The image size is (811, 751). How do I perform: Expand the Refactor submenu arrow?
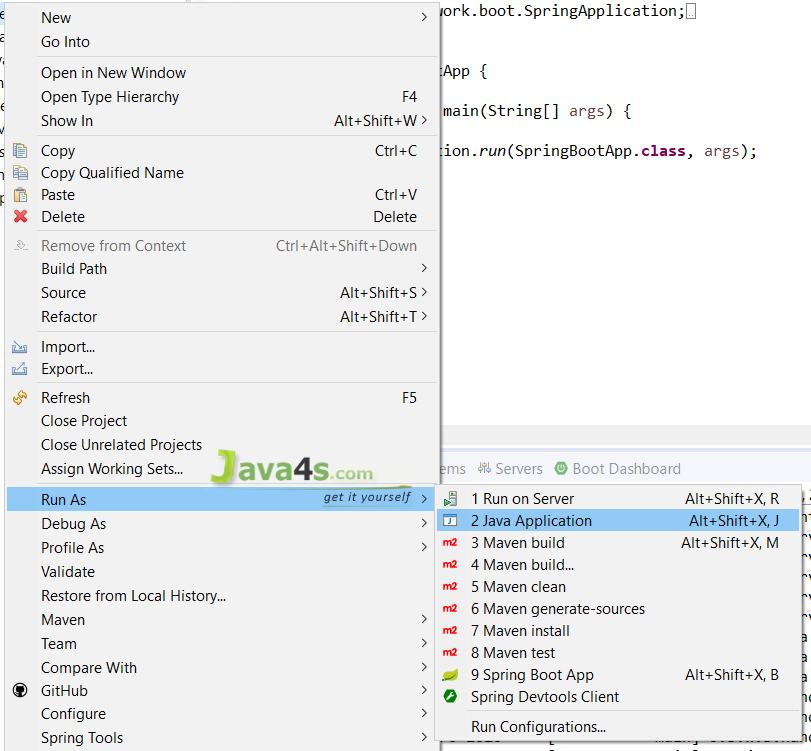coord(424,316)
